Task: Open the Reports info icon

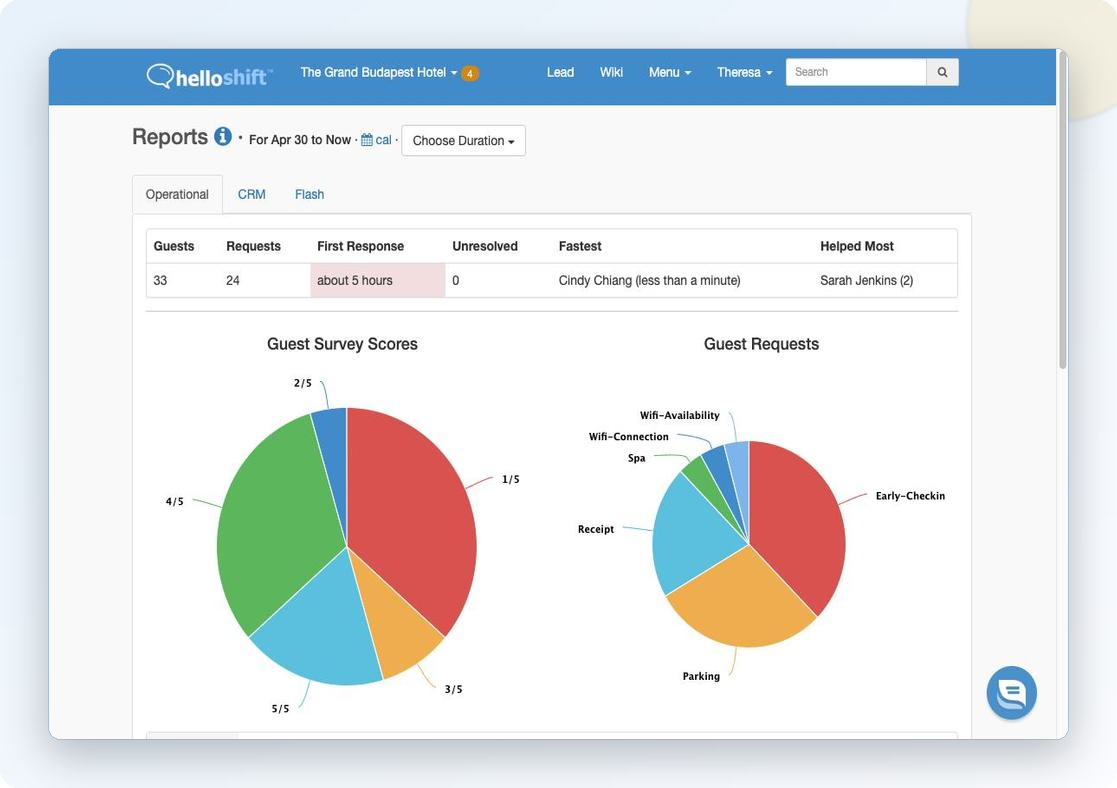Action: point(223,136)
